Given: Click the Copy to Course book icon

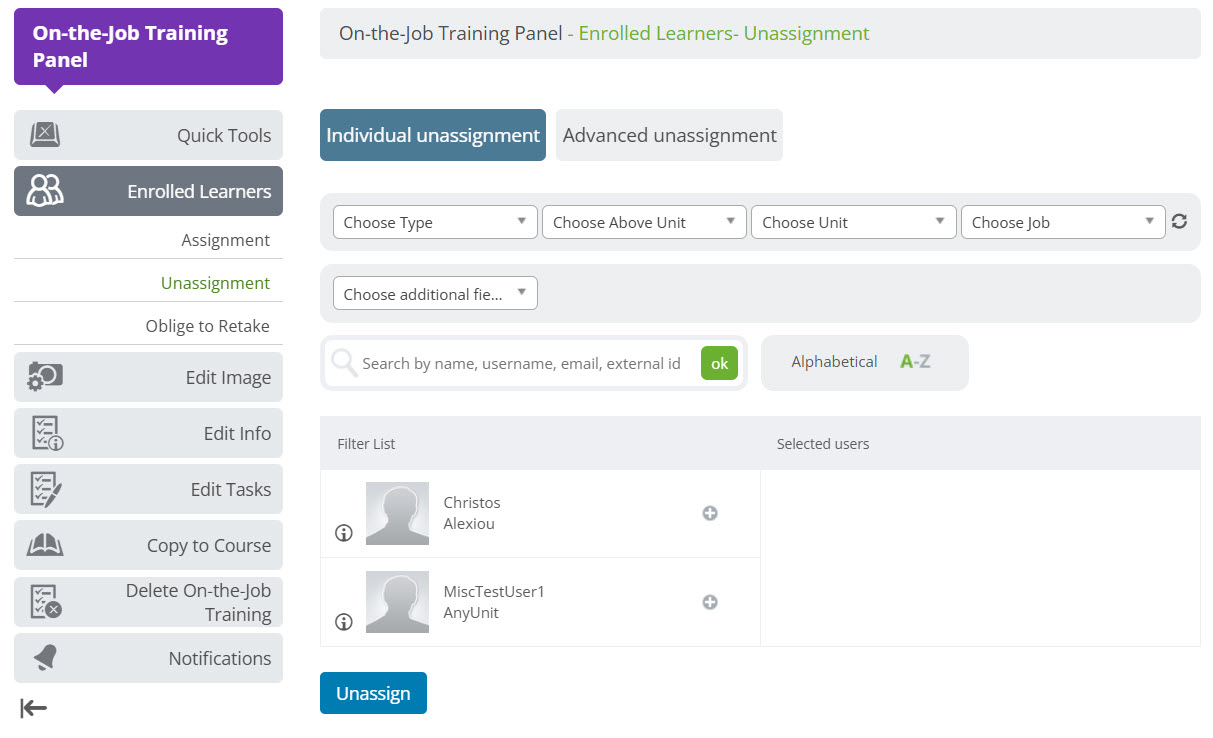Looking at the screenshot, I should click(46, 545).
